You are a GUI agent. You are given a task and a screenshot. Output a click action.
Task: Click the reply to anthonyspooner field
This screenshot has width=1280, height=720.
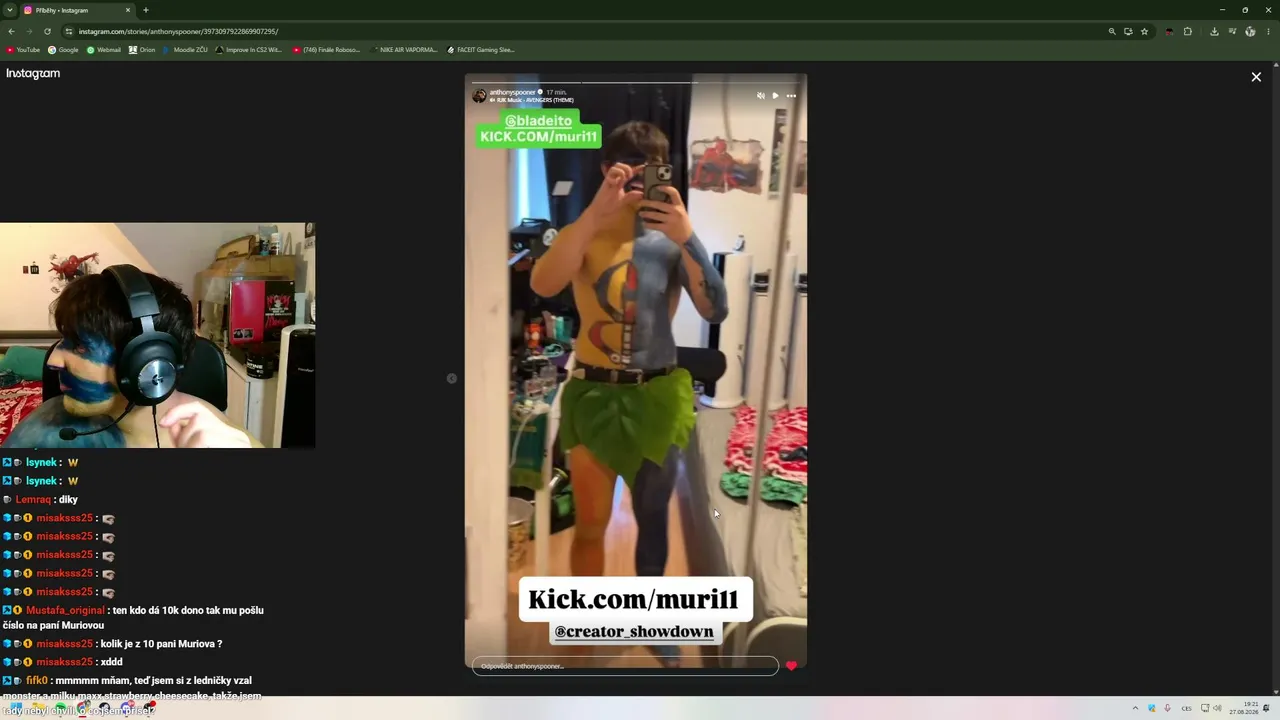tap(625, 666)
